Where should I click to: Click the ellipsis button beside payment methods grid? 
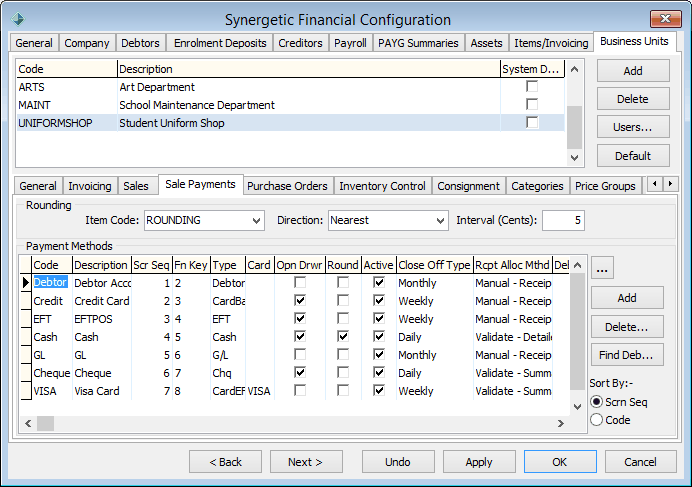(602, 268)
